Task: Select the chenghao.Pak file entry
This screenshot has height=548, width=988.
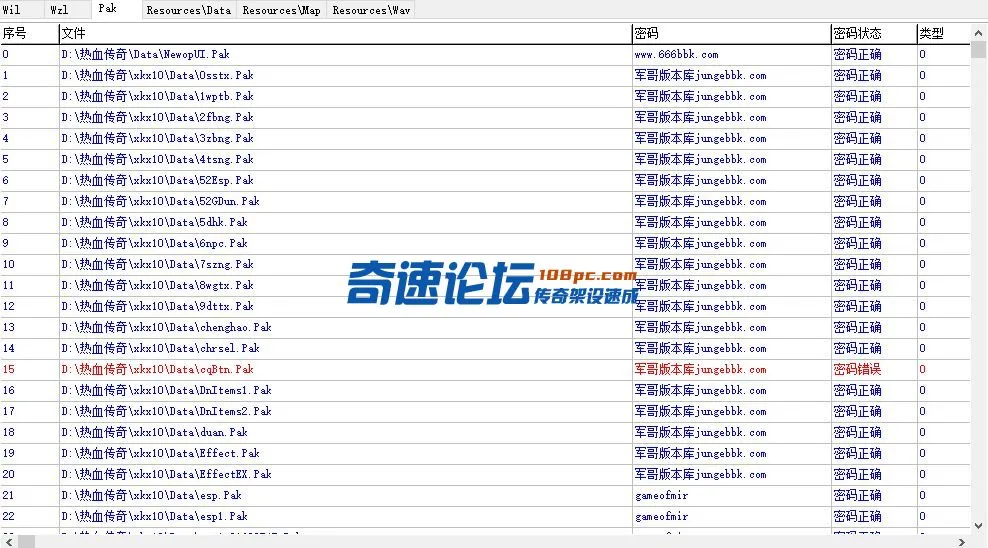Action: [166, 328]
